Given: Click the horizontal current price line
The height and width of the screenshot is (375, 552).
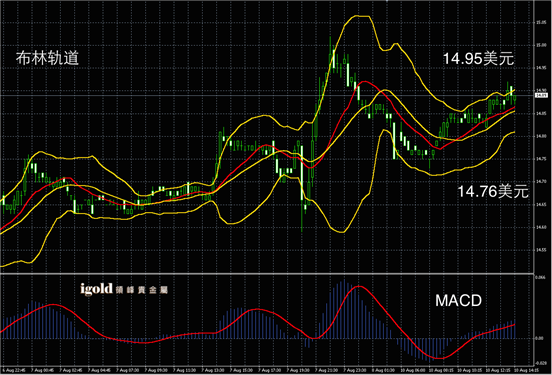Looking at the screenshot, I should 267,95.
